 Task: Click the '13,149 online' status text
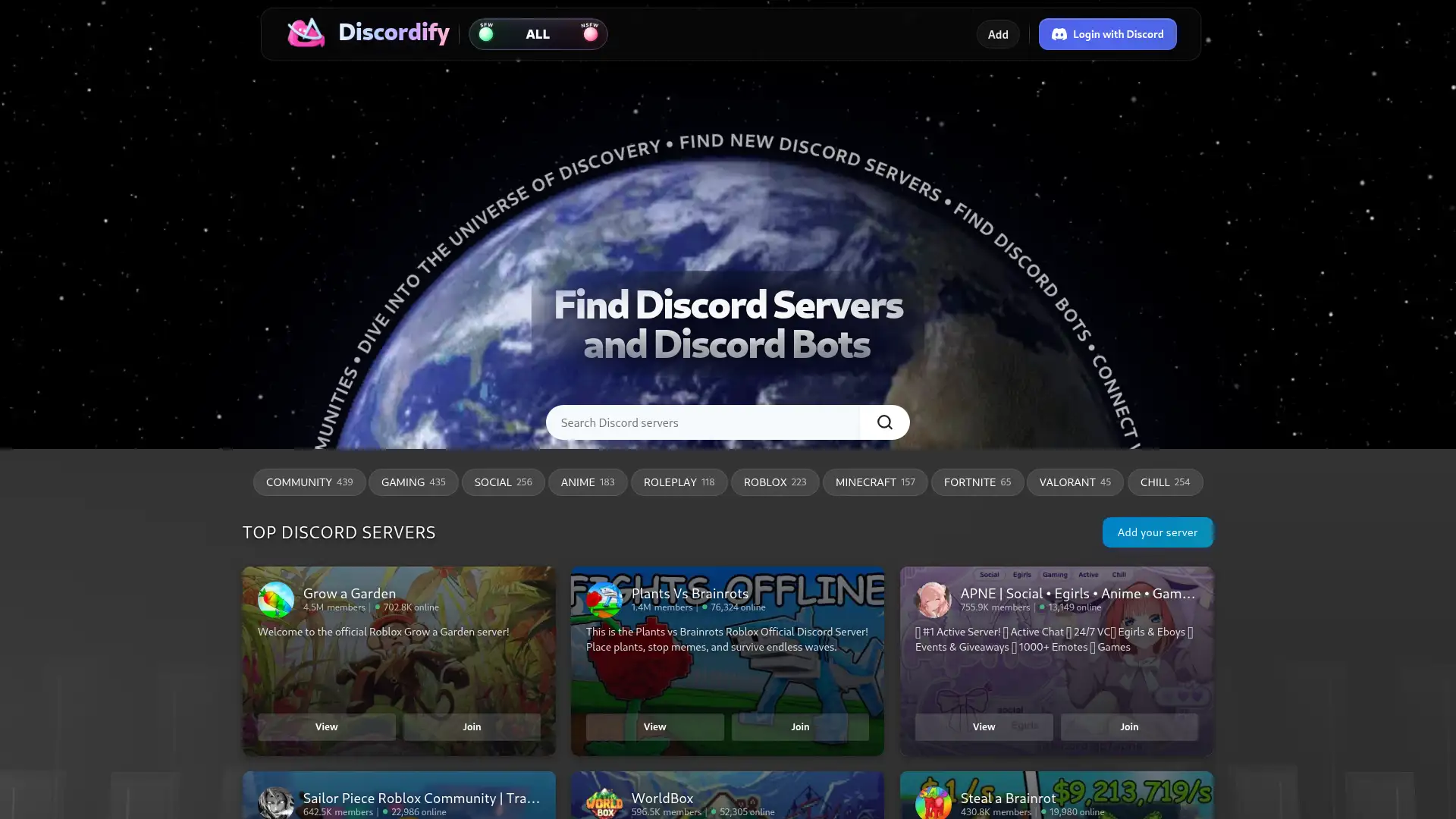click(x=1075, y=607)
